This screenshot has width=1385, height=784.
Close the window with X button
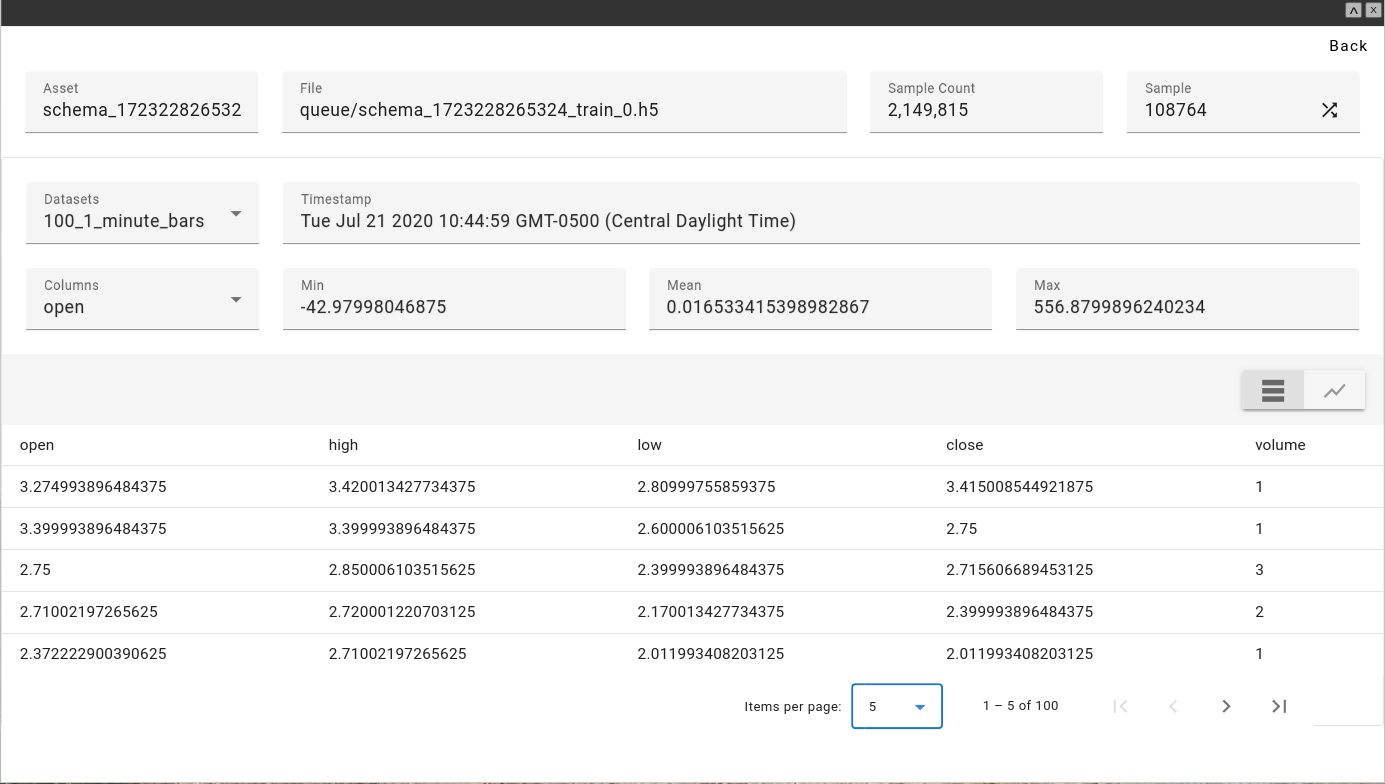[1373, 10]
